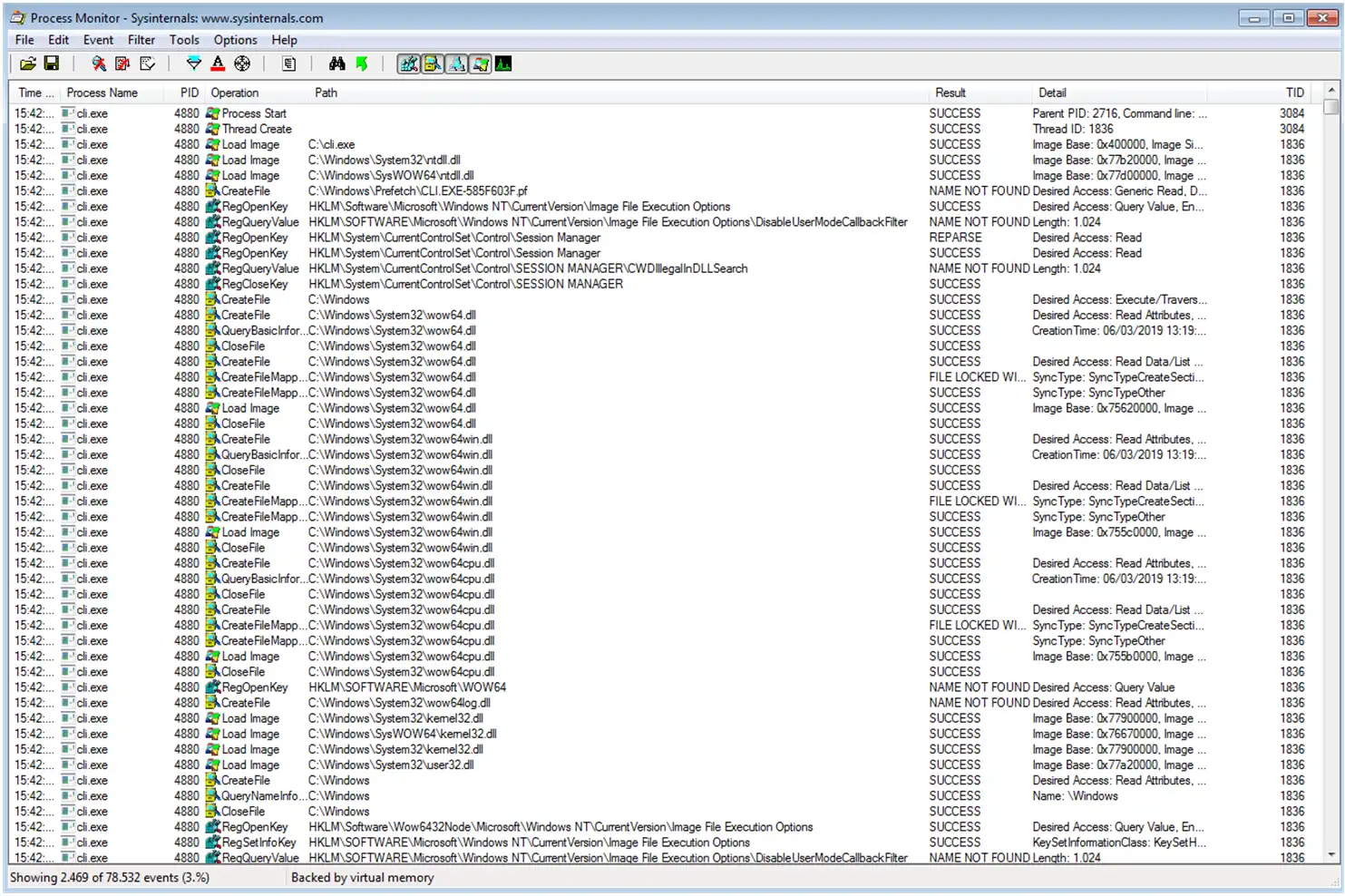This screenshot has width=1345, height=896.
Task: Click the Thread Create operation icon
Action: pyautogui.click(x=213, y=129)
